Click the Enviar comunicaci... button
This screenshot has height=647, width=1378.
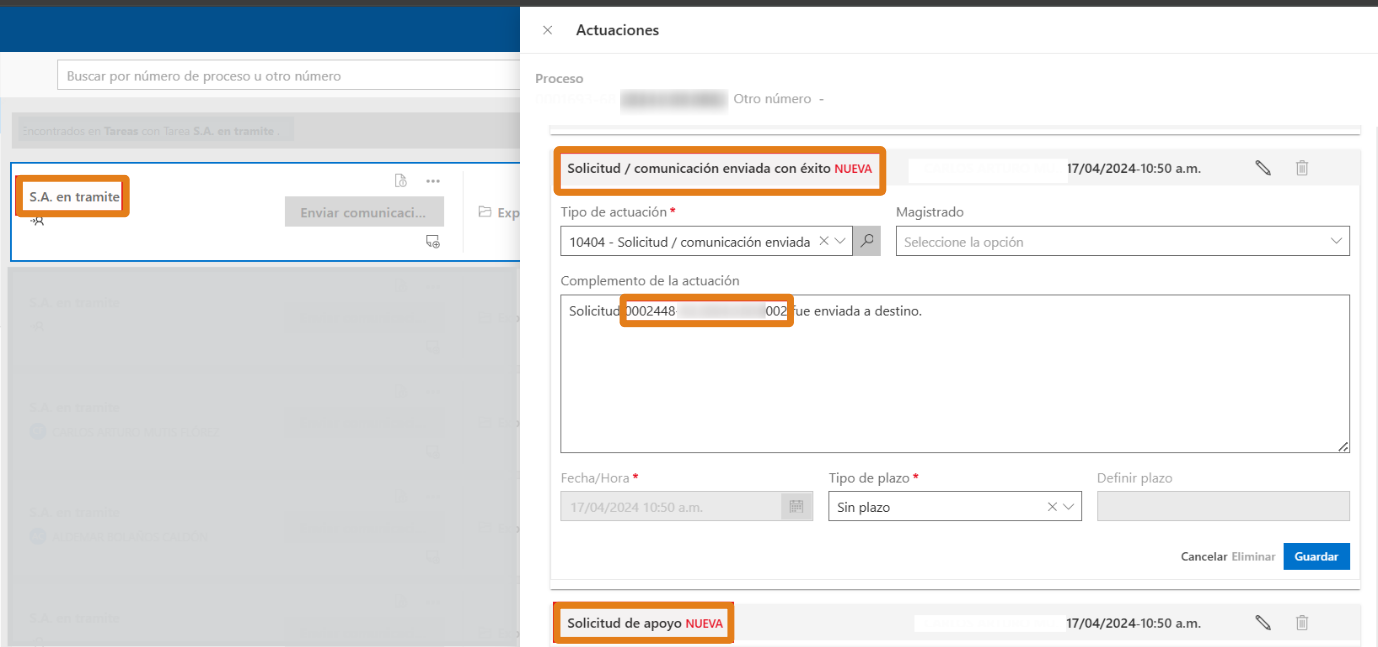tap(364, 212)
